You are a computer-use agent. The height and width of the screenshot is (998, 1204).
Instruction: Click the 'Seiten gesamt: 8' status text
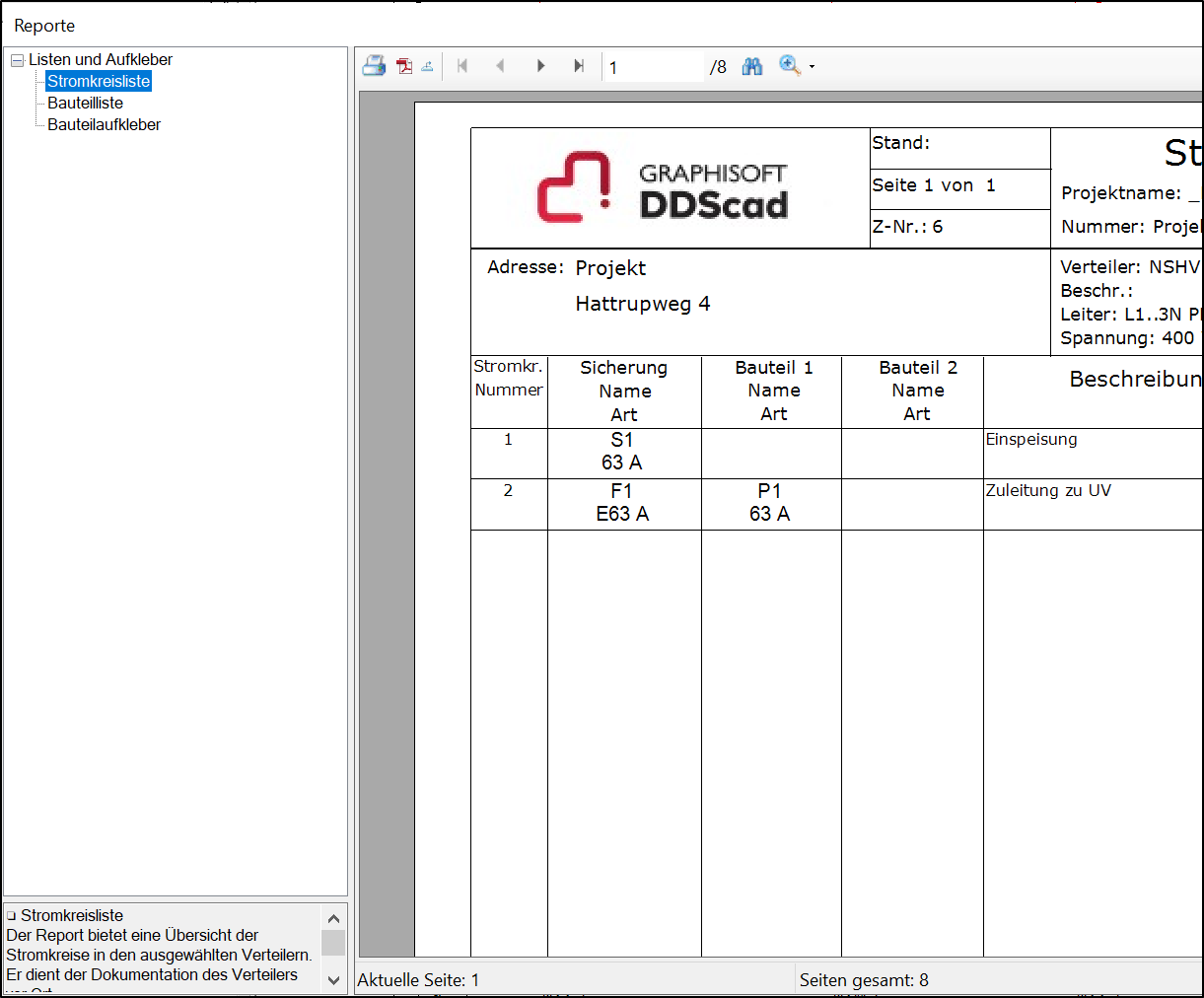pos(864,980)
